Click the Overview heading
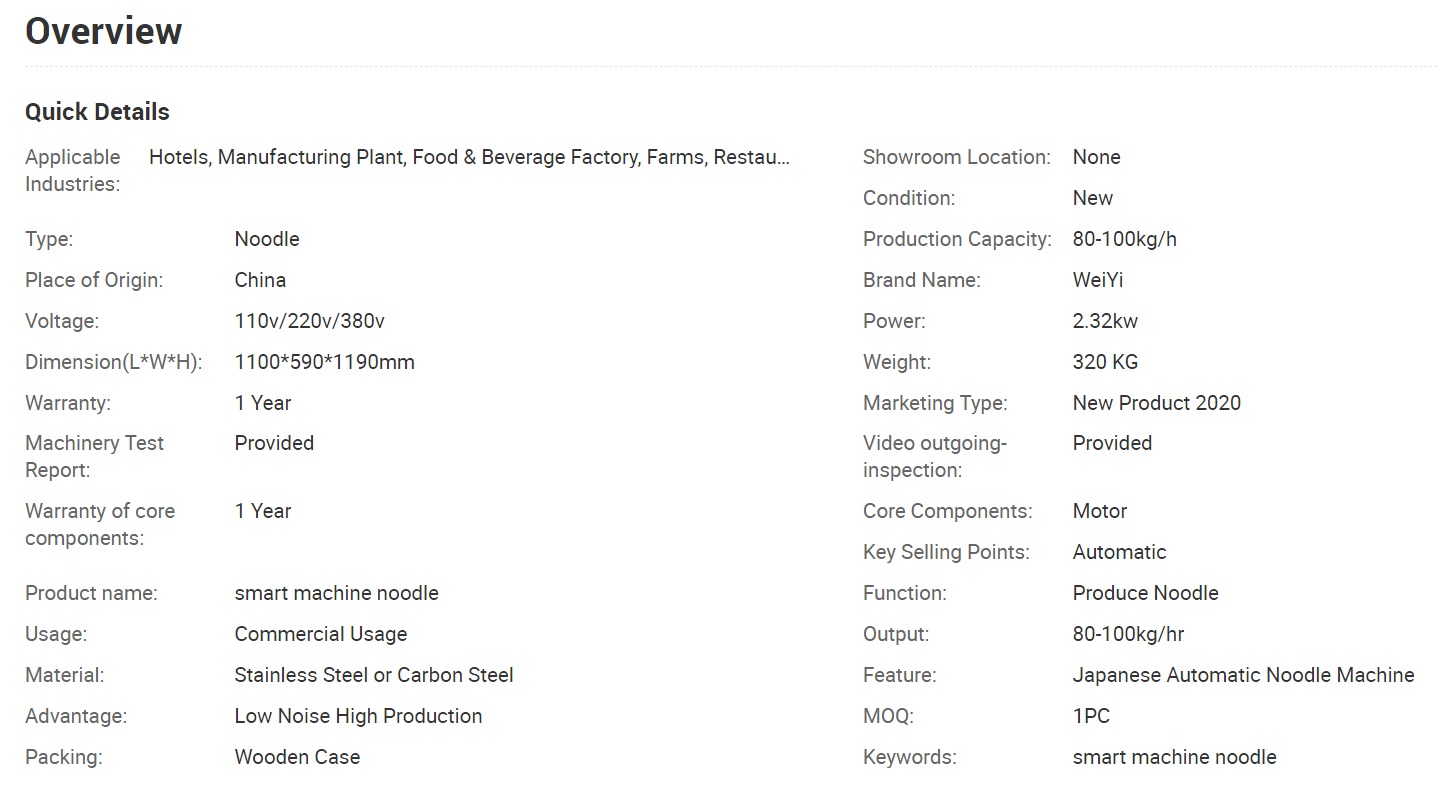Image resolution: width=1439 pixels, height=791 pixels. coord(103,31)
